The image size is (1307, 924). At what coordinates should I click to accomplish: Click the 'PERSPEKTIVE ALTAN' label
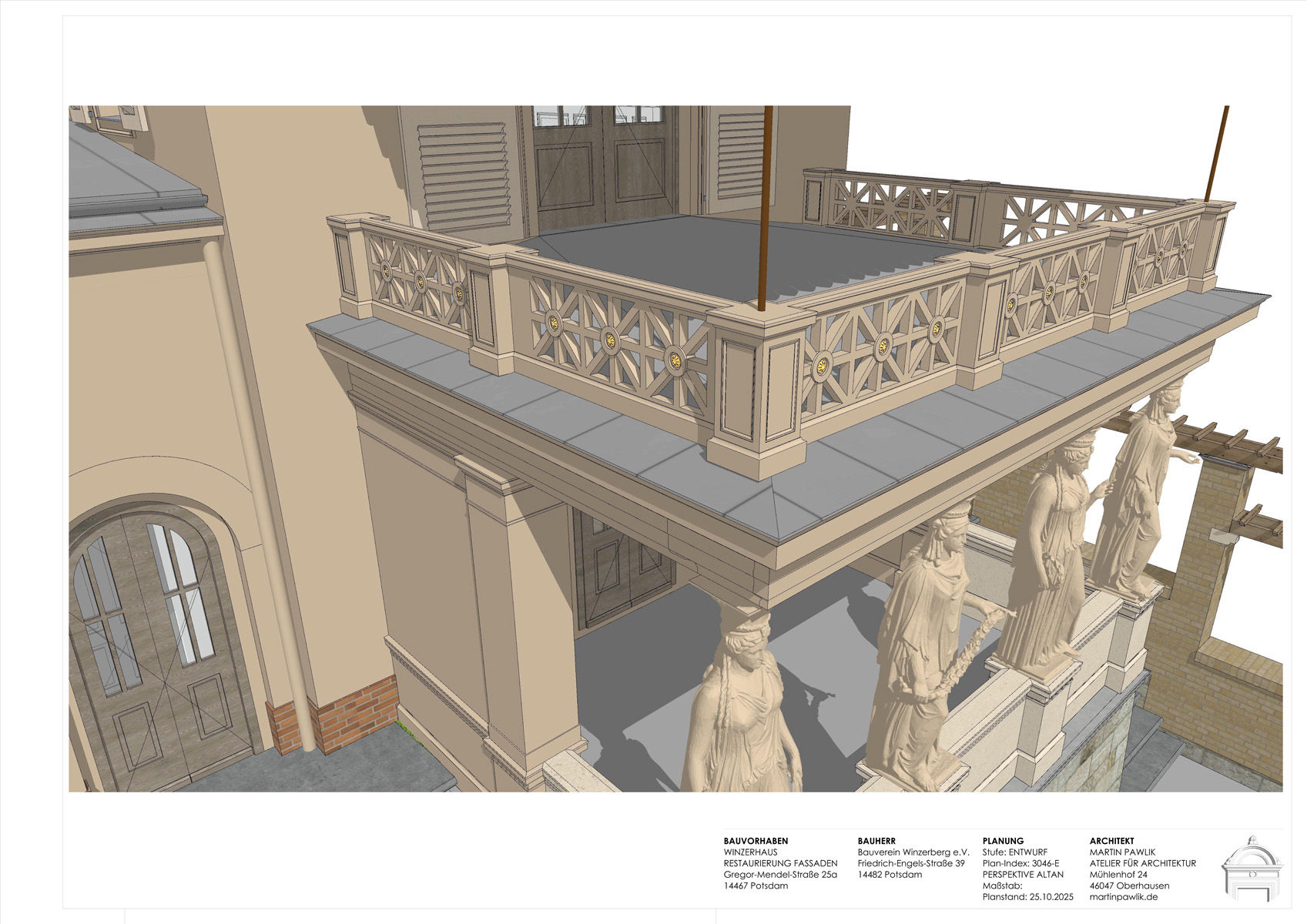click(1023, 874)
